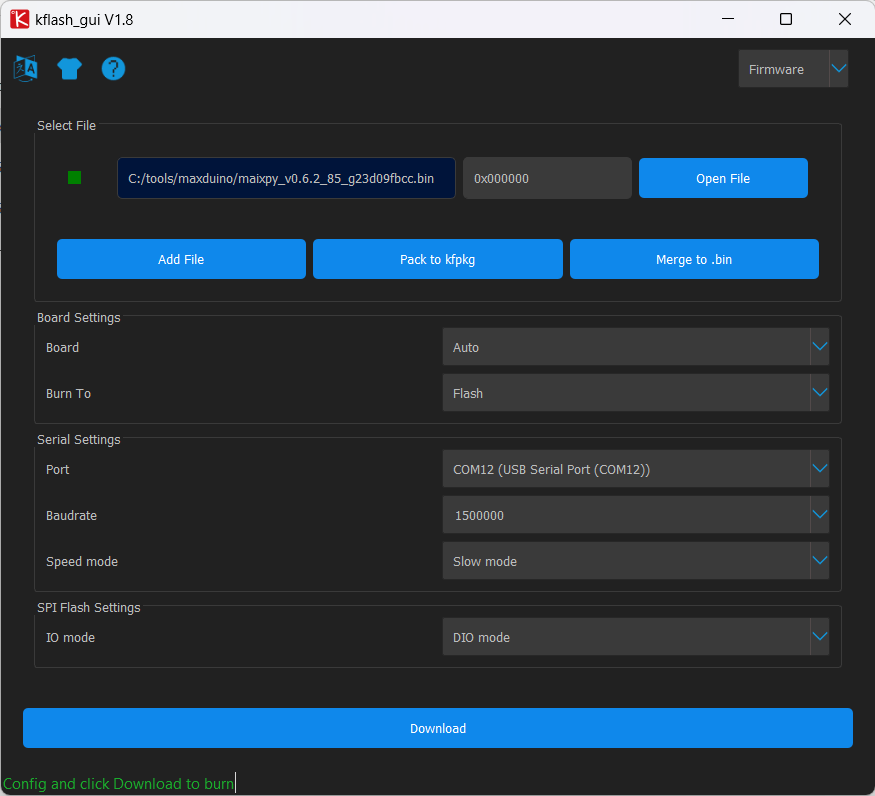875x796 pixels.
Task: Click the IO mode label text
Action: [70, 637]
